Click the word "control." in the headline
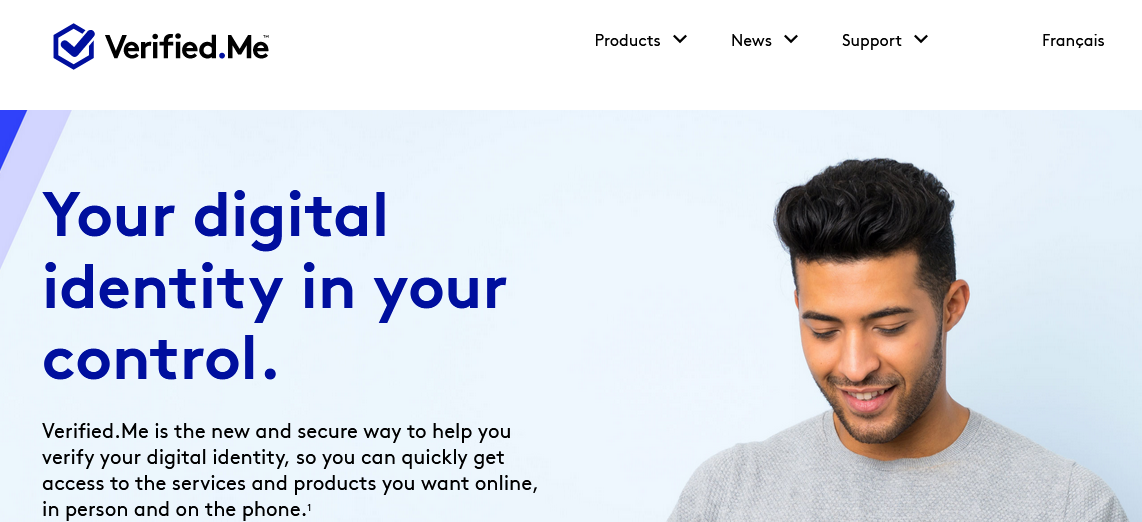1142x522 pixels. (160, 358)
